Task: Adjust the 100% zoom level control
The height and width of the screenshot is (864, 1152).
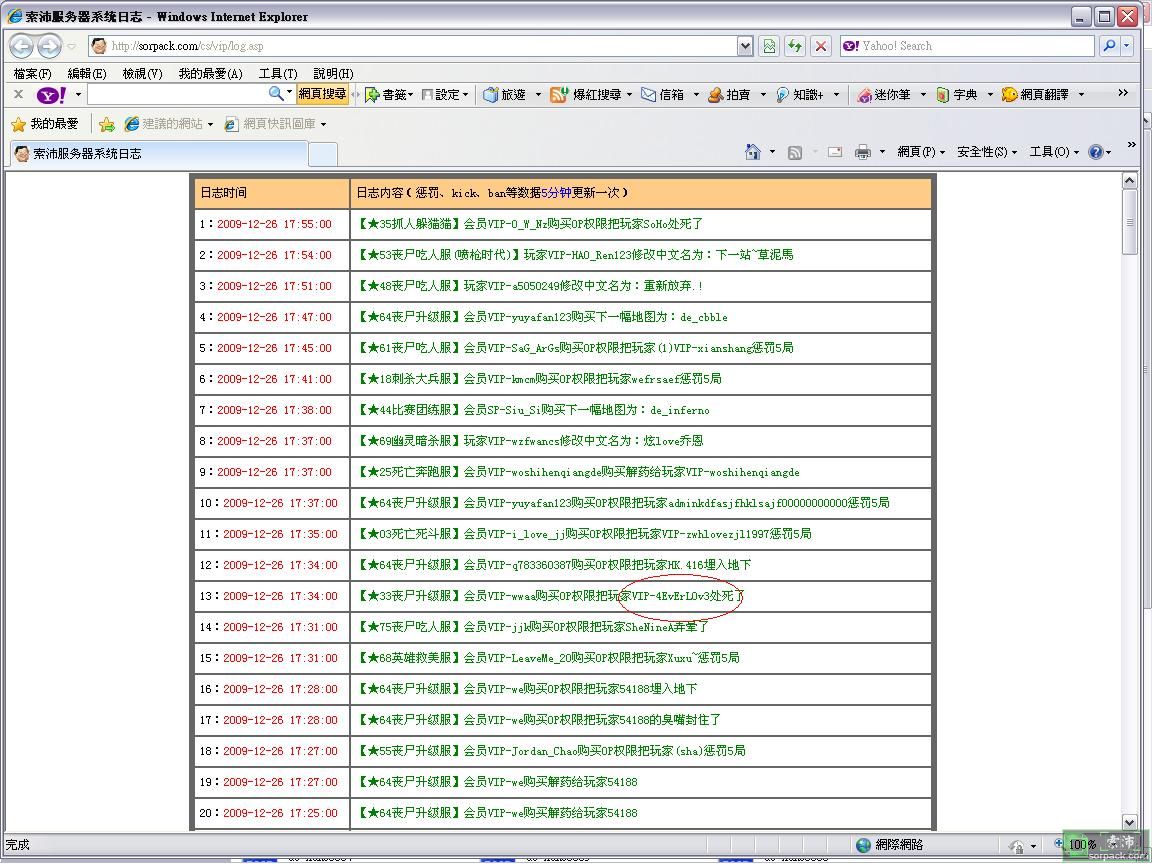Action: [1079, 845]
